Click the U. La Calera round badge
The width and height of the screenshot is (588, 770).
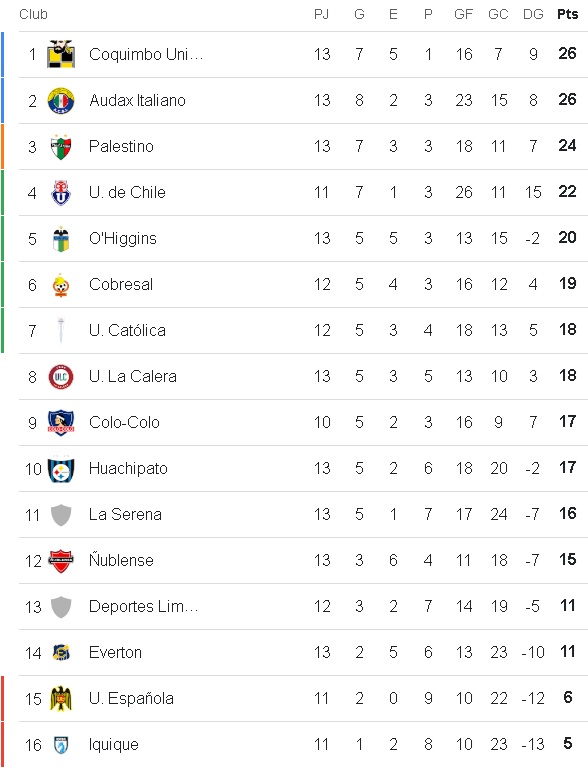61,377
